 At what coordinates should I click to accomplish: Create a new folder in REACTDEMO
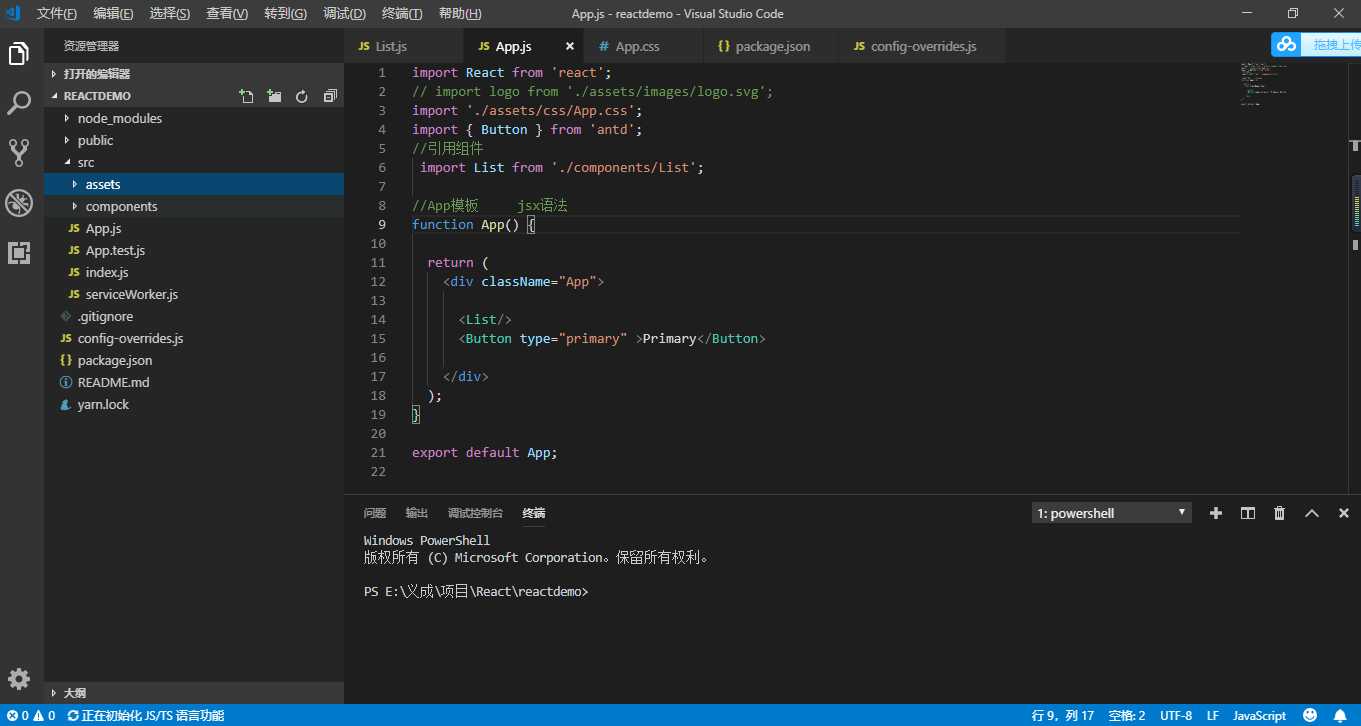click(x=274, y=96)
